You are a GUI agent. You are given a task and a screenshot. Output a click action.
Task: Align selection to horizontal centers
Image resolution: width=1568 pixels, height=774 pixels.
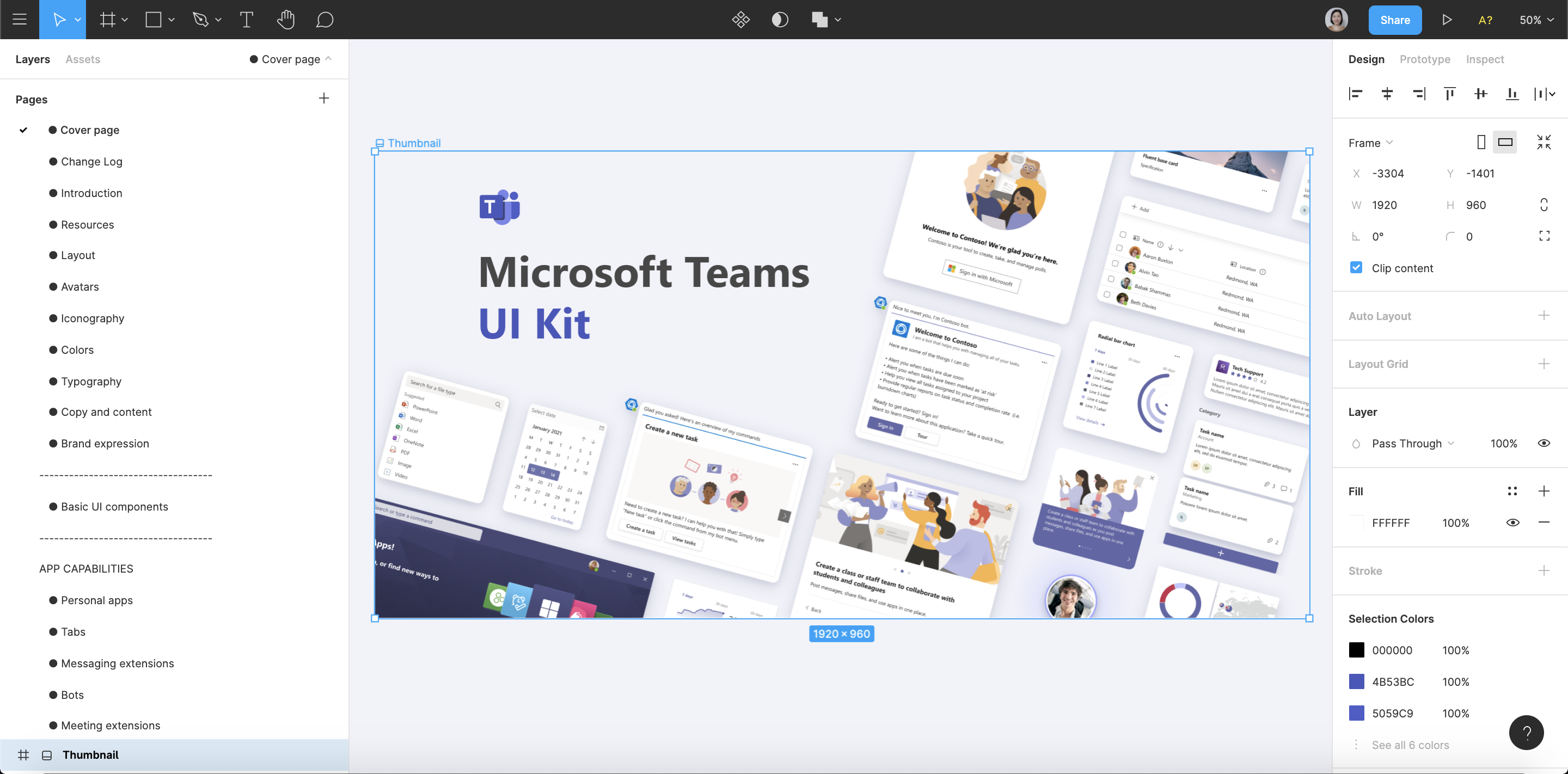click(x=1387, y=94)
